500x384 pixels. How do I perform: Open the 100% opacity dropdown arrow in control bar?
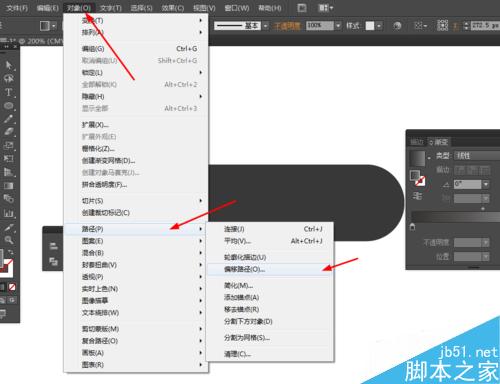[x=338, y=26]
